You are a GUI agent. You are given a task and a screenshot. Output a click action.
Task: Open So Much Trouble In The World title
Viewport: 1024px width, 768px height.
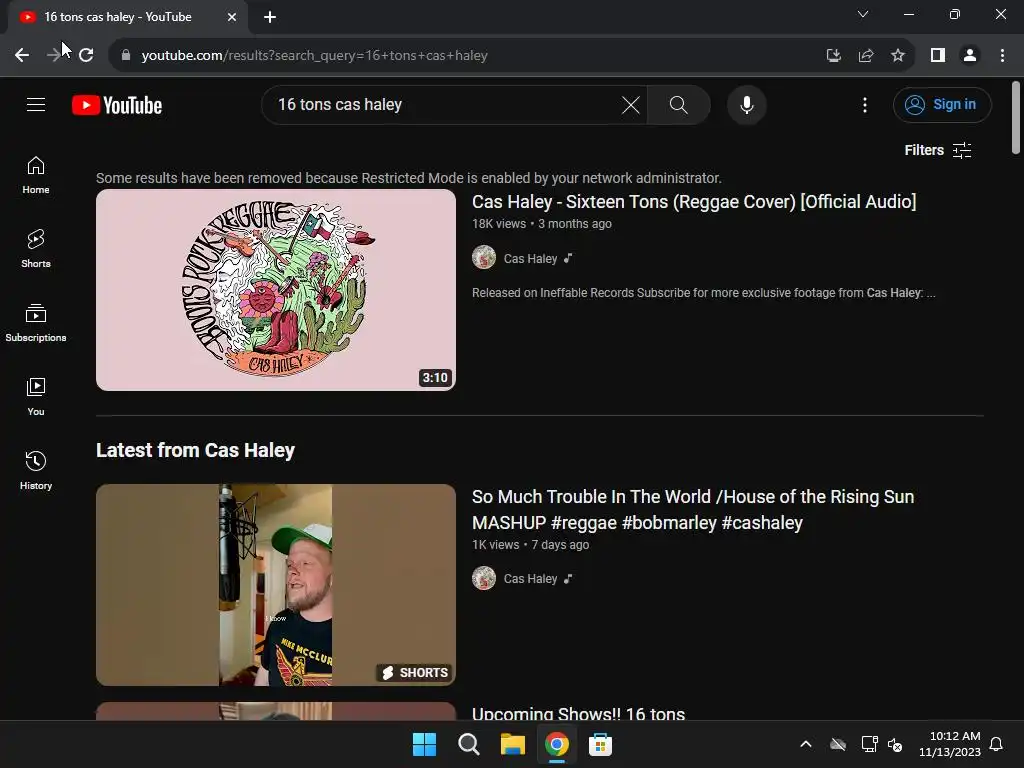pyautogui.click(x=693, y=509)
